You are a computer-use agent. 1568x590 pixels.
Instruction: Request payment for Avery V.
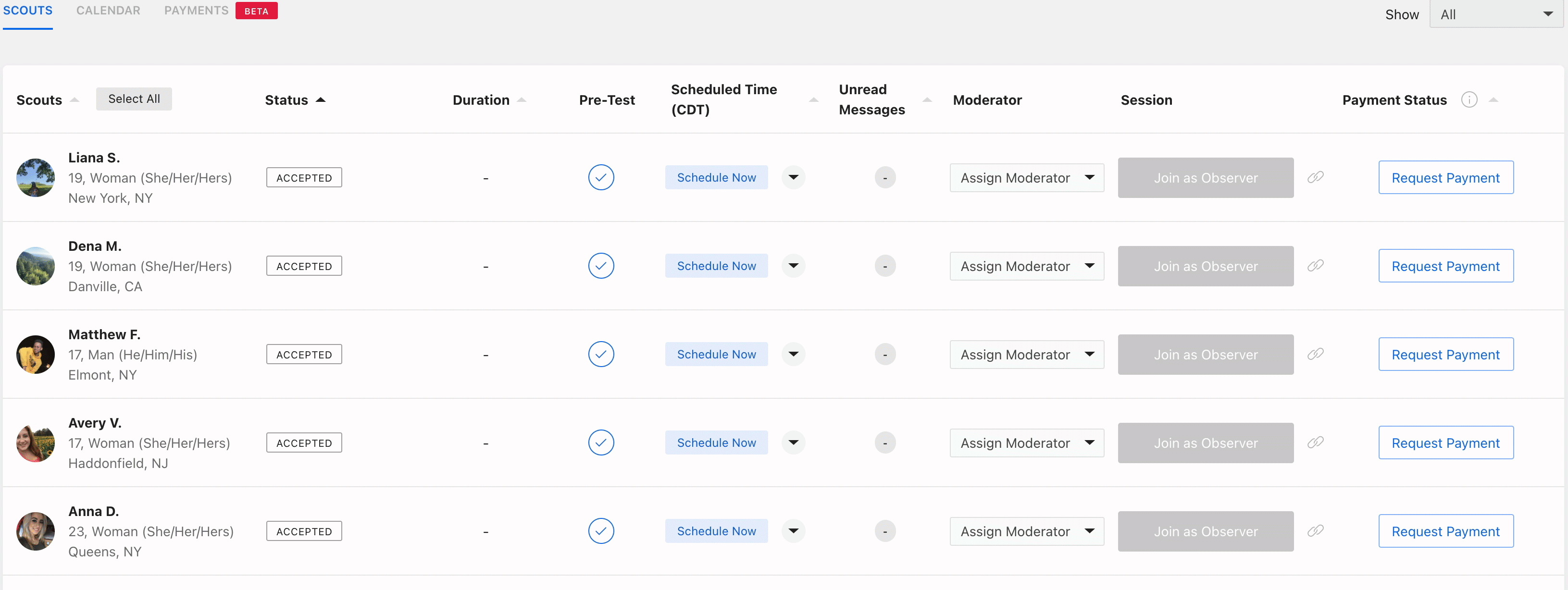(x=1445, y=443)
